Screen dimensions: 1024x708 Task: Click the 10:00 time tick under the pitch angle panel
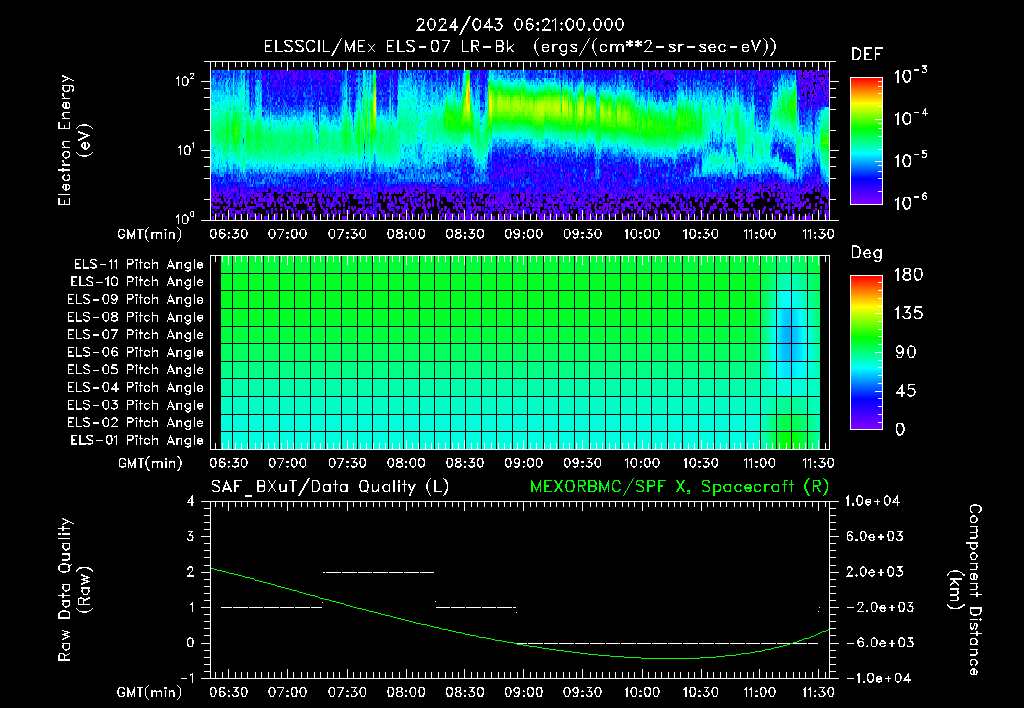pos(641,463)
